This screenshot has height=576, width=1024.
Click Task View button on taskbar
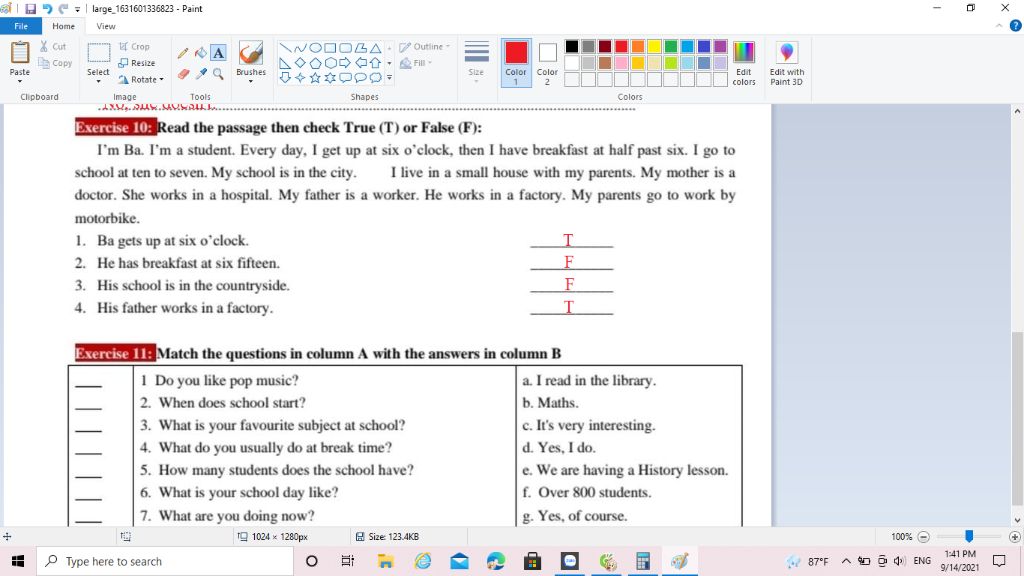347,561
